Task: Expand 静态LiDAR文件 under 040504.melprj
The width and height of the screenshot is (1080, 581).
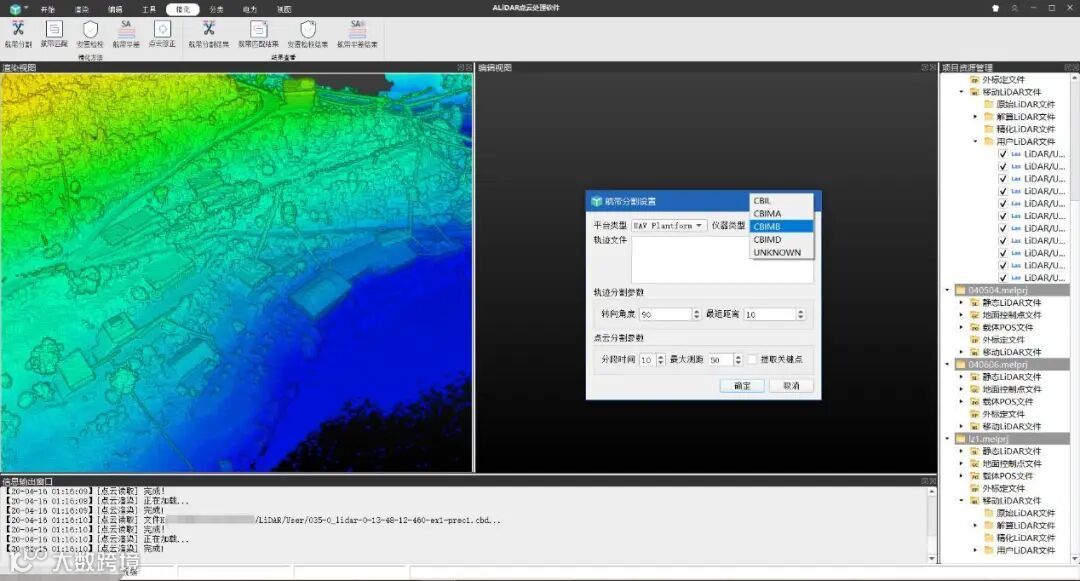Action: click(962, 303)
